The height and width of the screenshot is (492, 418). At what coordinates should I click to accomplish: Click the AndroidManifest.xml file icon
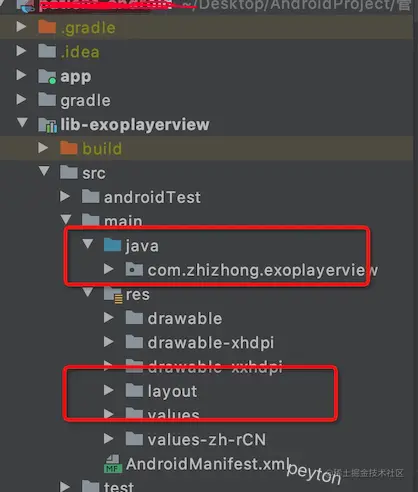pos(113,464)
